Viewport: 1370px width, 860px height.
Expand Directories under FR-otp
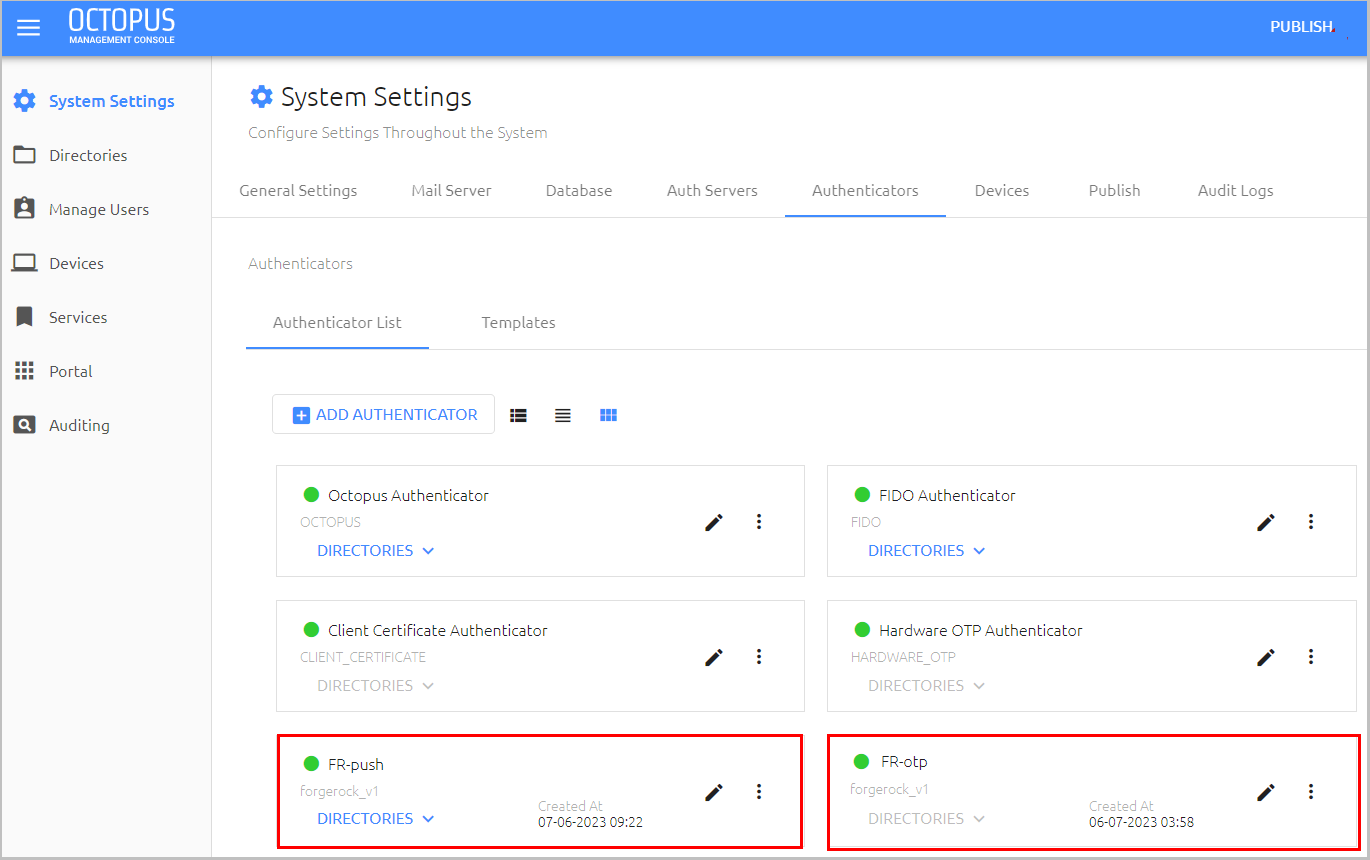[x=927, y=818]
